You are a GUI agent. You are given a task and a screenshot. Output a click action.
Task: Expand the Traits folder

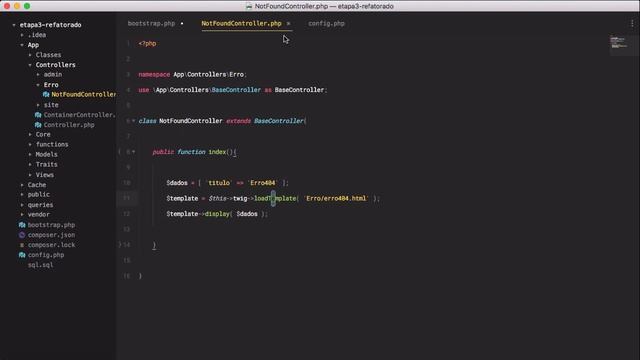(x=30, y=164)
